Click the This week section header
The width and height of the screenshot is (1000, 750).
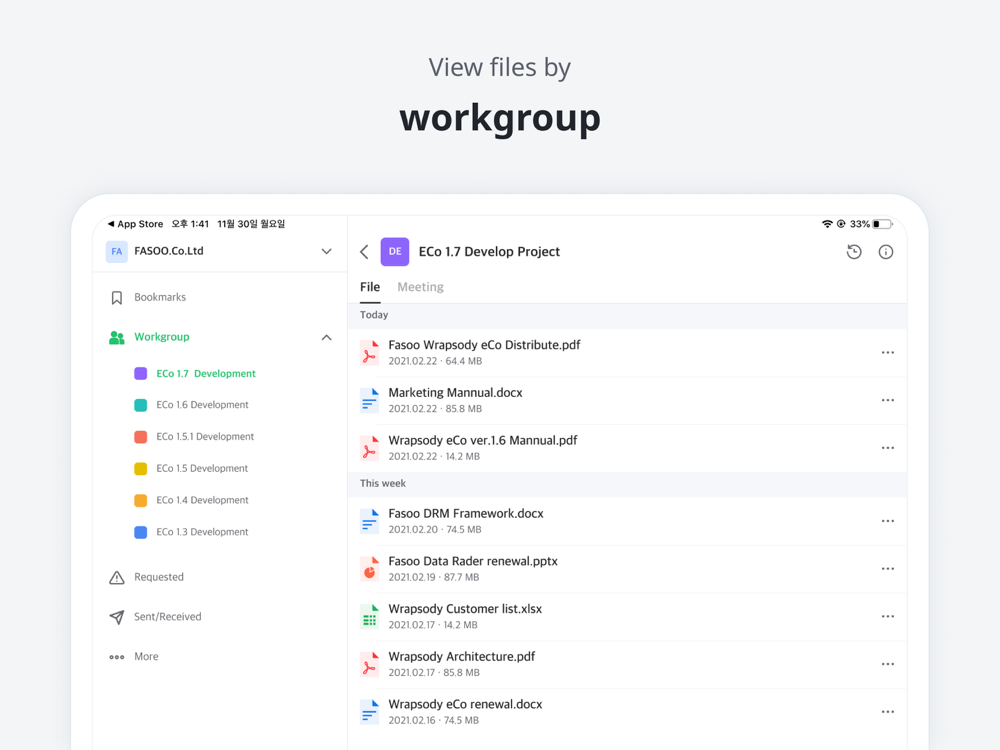(627, 483)
